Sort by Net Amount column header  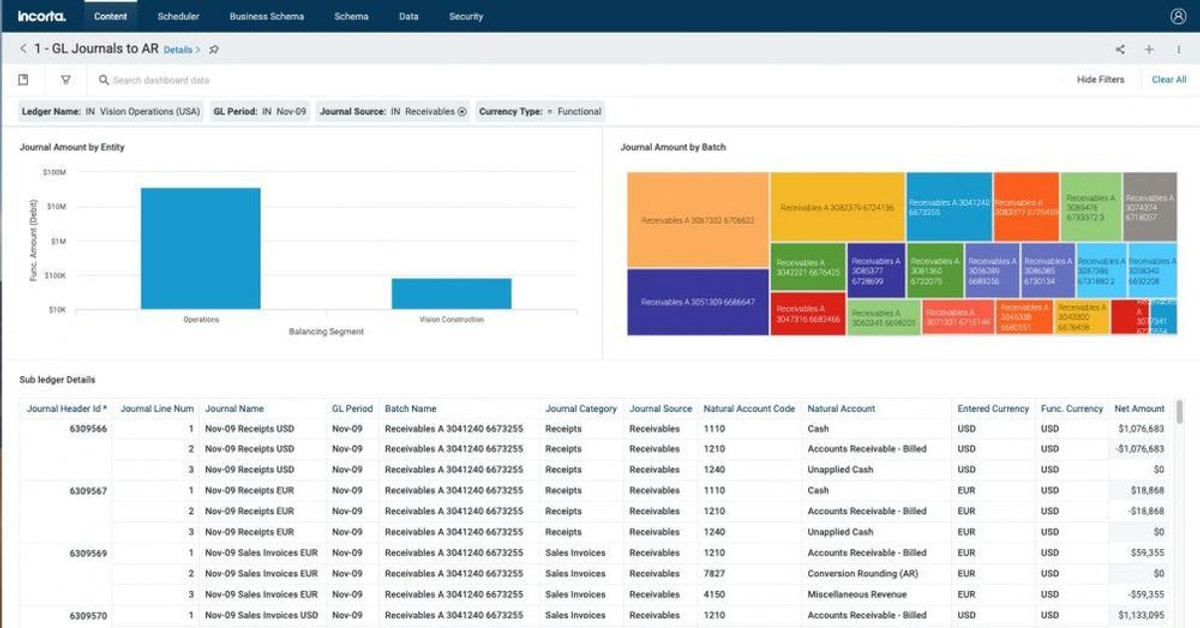[1140, 408]
